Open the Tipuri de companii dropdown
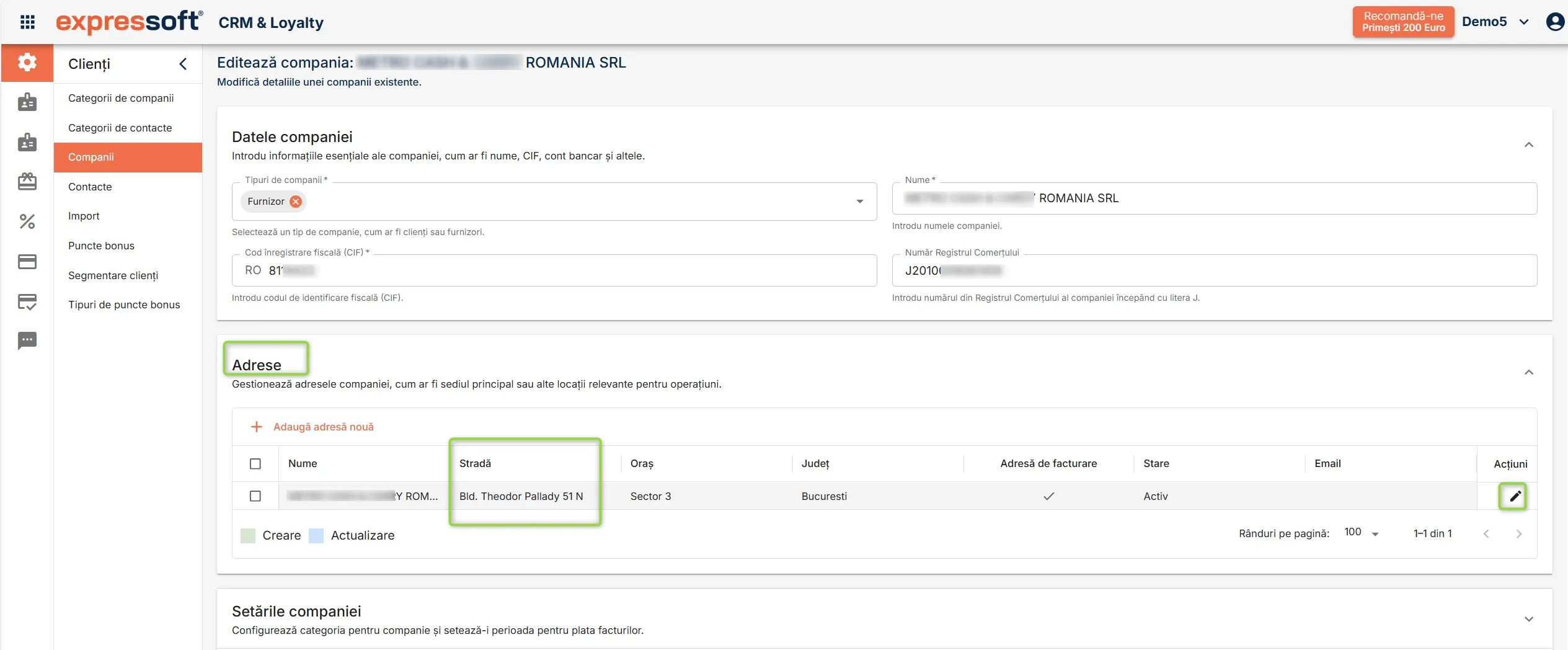Image resolution: width=1568 pixels, height=650 pixels. coord(860,202)
